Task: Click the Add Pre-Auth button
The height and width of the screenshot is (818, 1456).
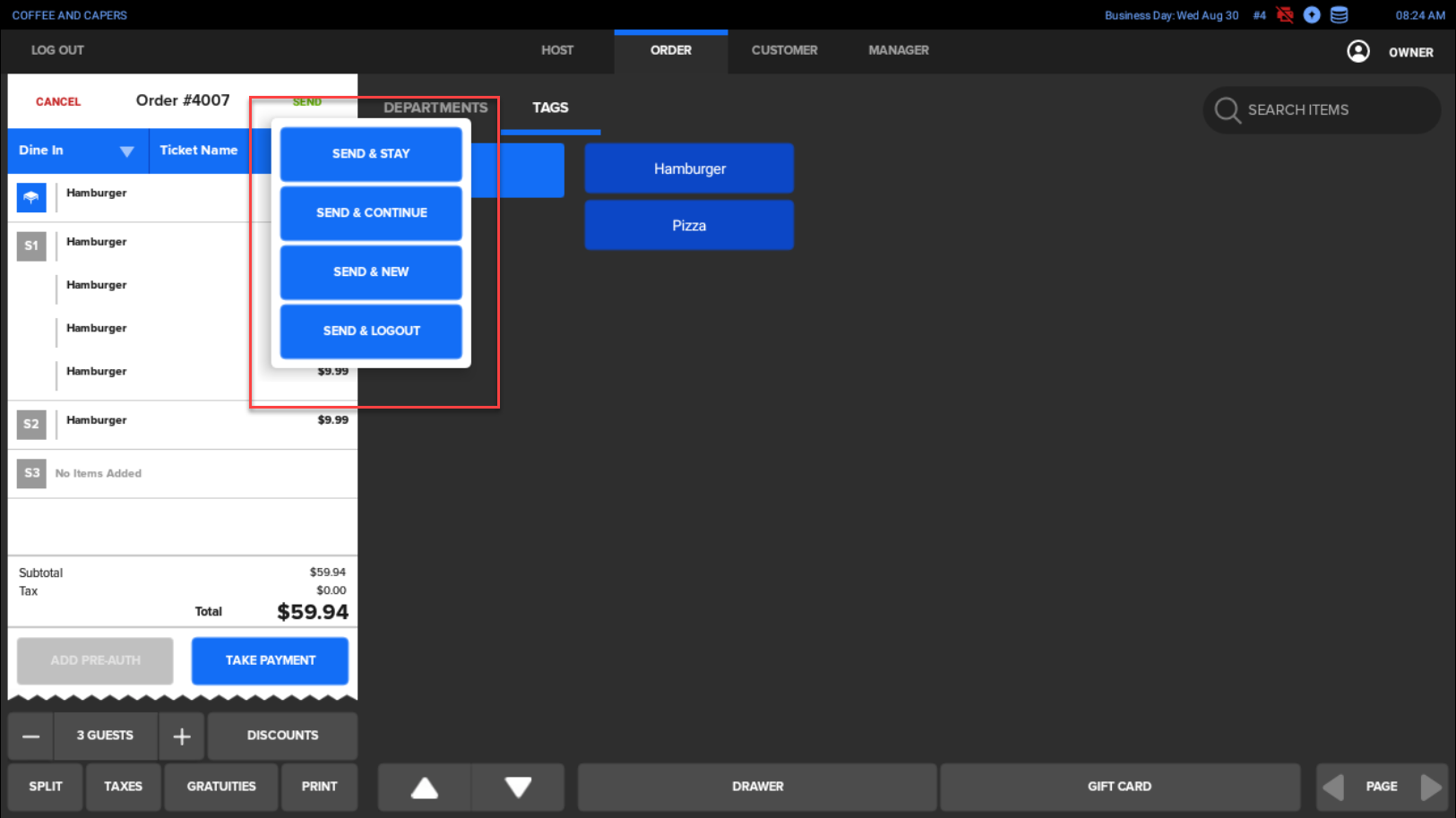Action: point(95,660)
